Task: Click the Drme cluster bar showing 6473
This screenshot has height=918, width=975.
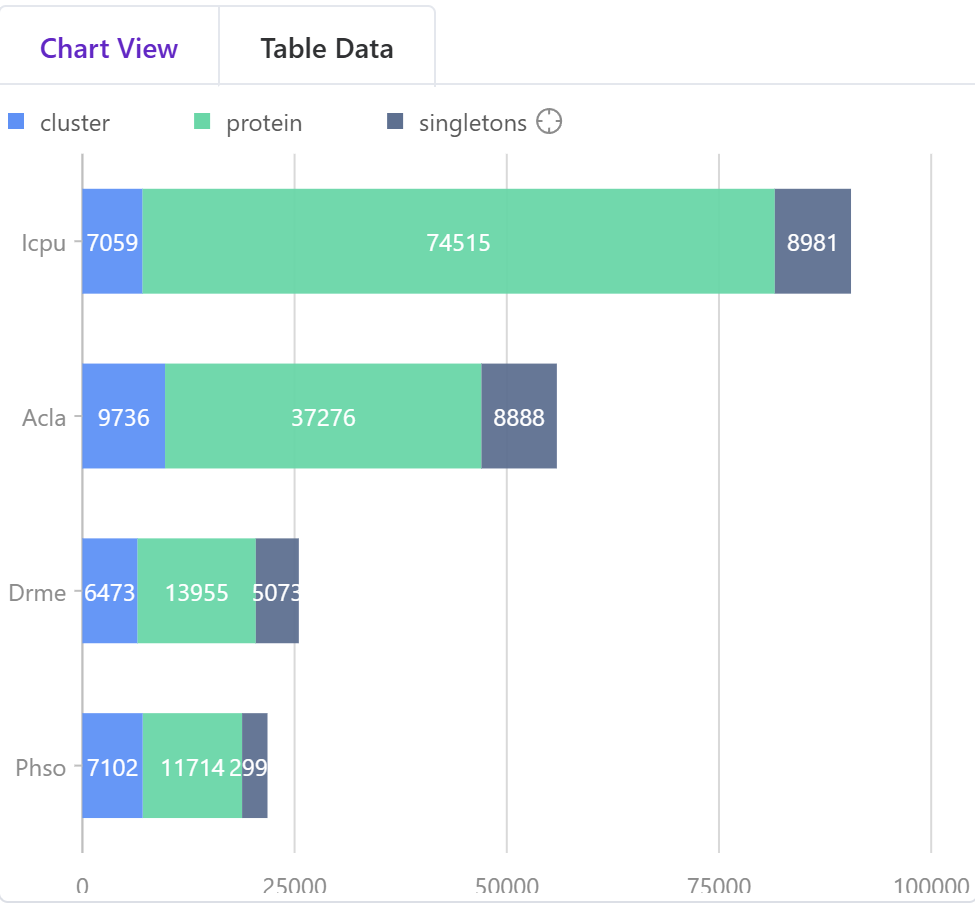Action: pyautogui.click(x=109, y=591)
